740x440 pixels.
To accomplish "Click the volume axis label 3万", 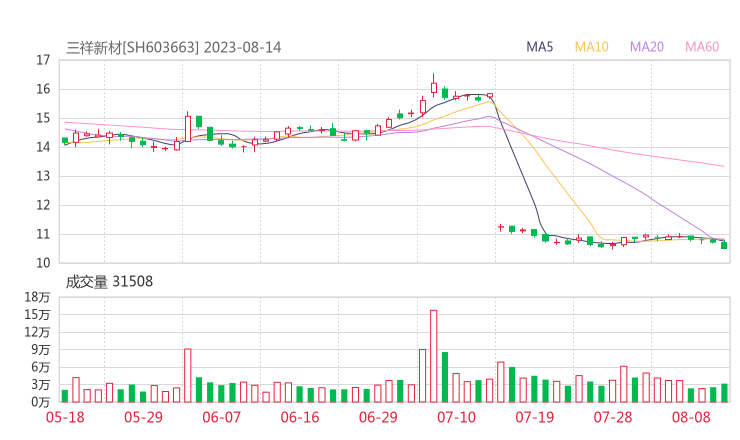I will 41,385.
